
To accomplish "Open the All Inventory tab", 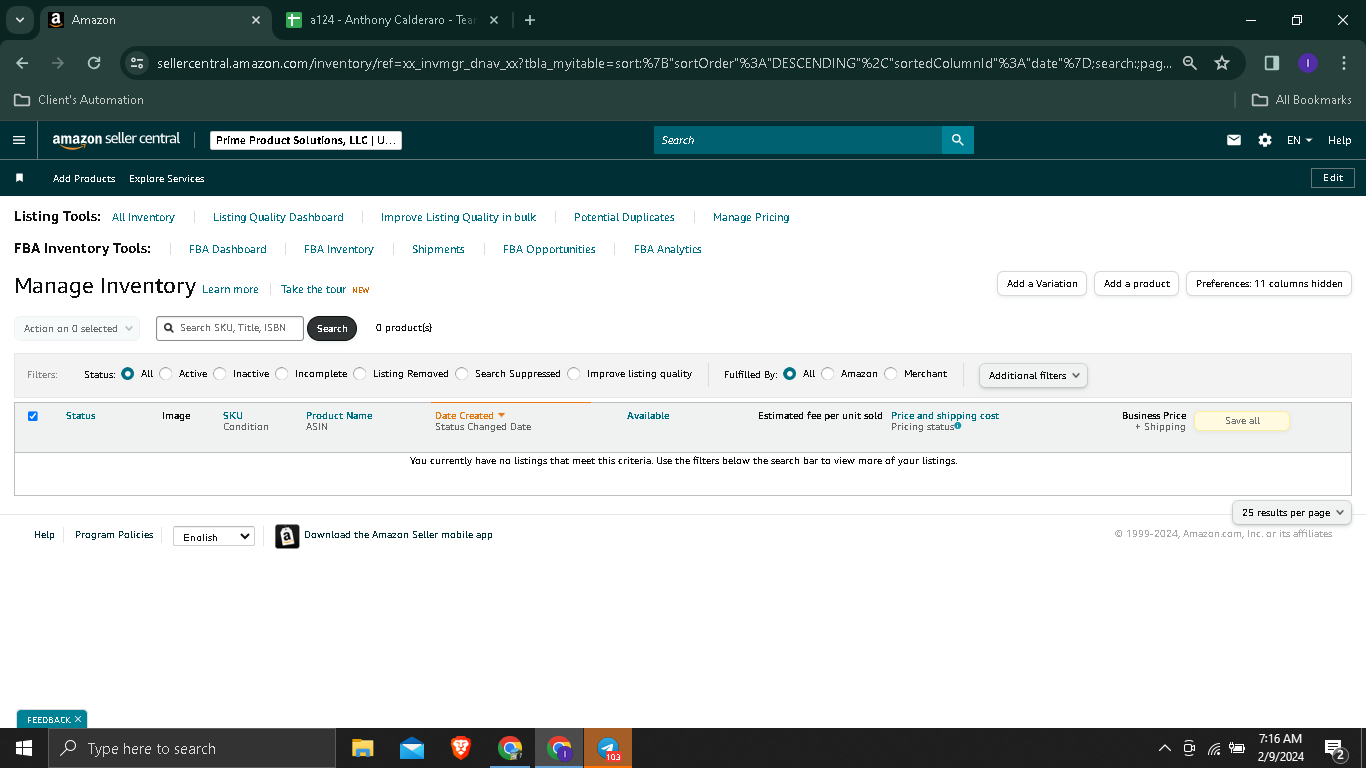I will point(143,217).
